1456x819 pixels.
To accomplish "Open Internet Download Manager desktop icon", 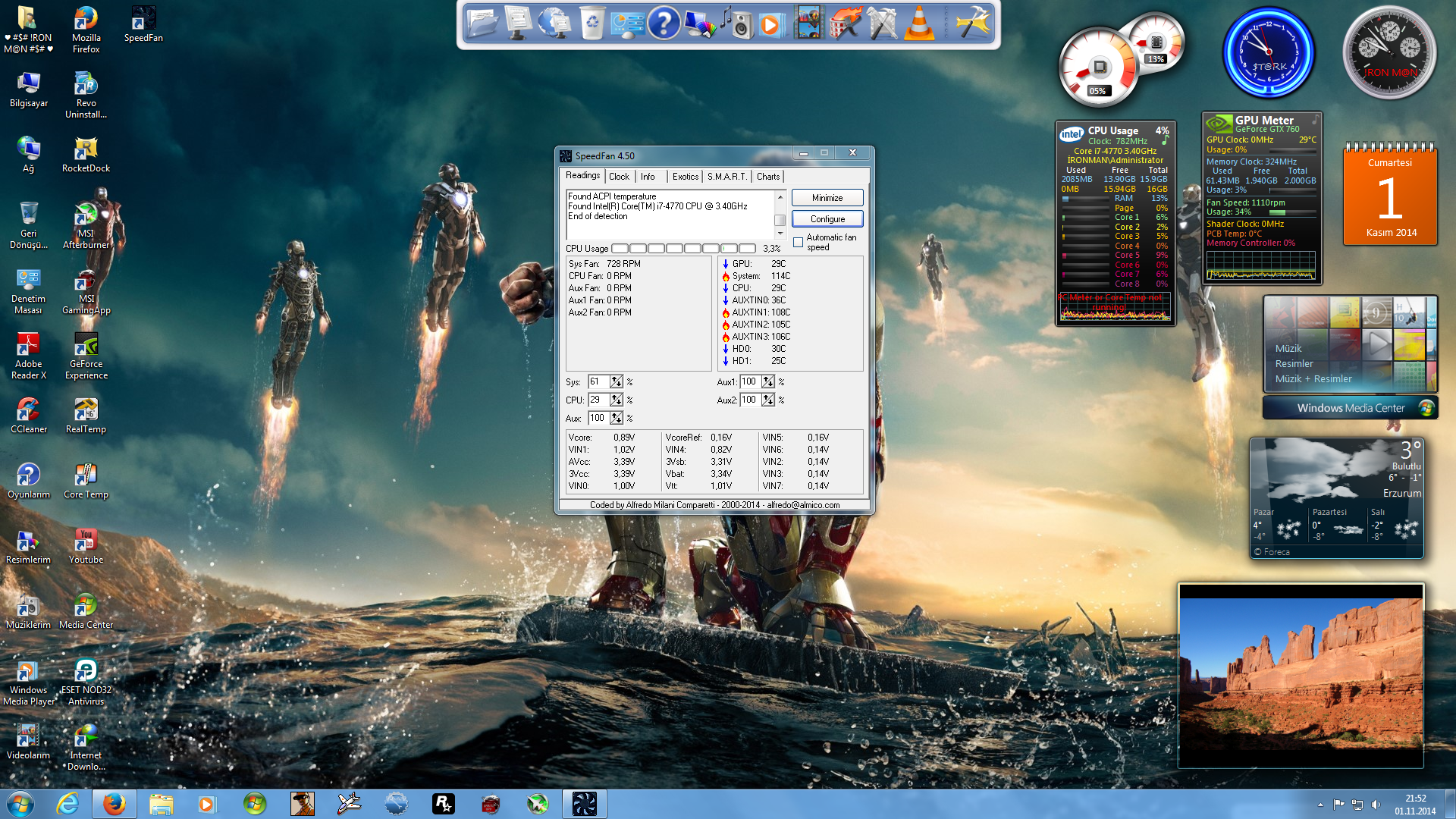I will point(86,748).
